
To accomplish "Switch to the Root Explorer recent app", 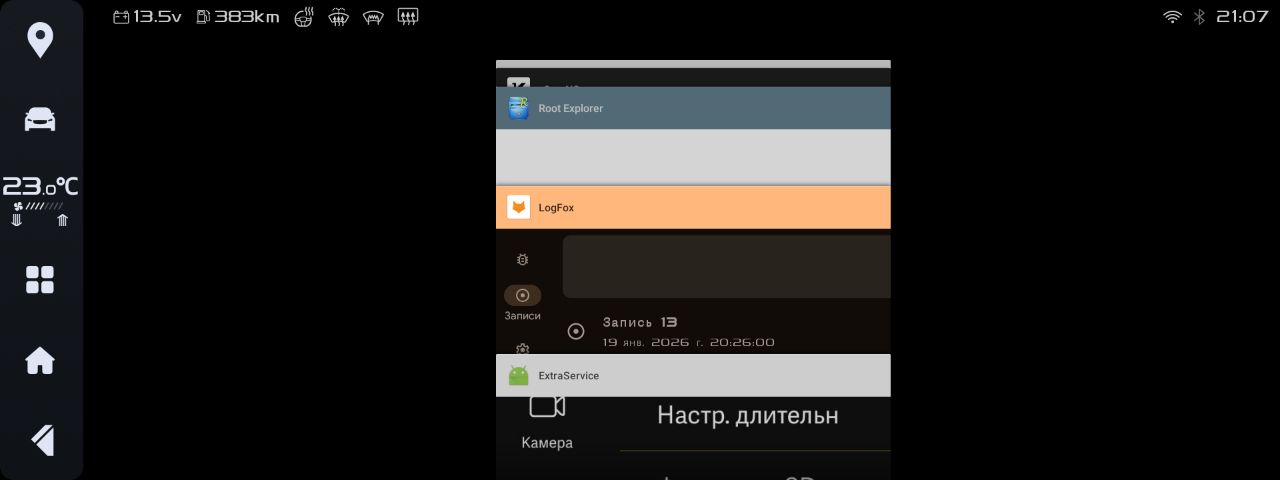I will click(693, 108).
